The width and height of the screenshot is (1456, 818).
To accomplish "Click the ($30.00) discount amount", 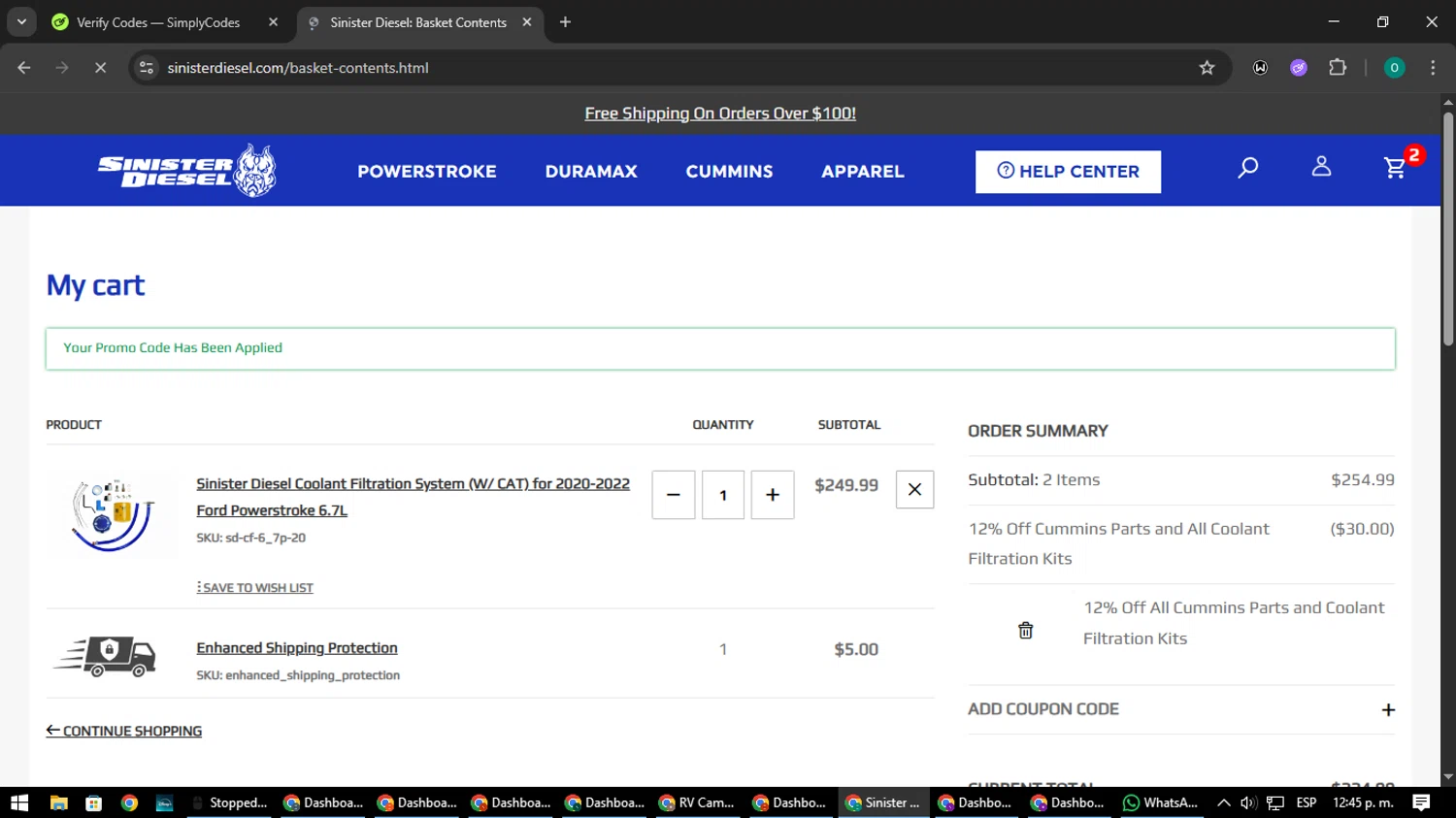I will [1362, 529].
